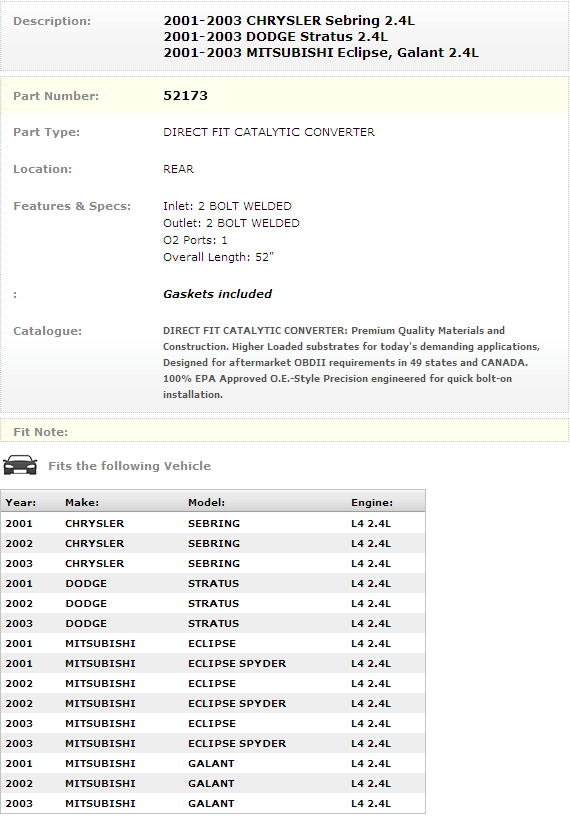Select the 2002 Chrysler Sebring row
The width and height of the screenshot is (570, 816).
pos(213,543)
